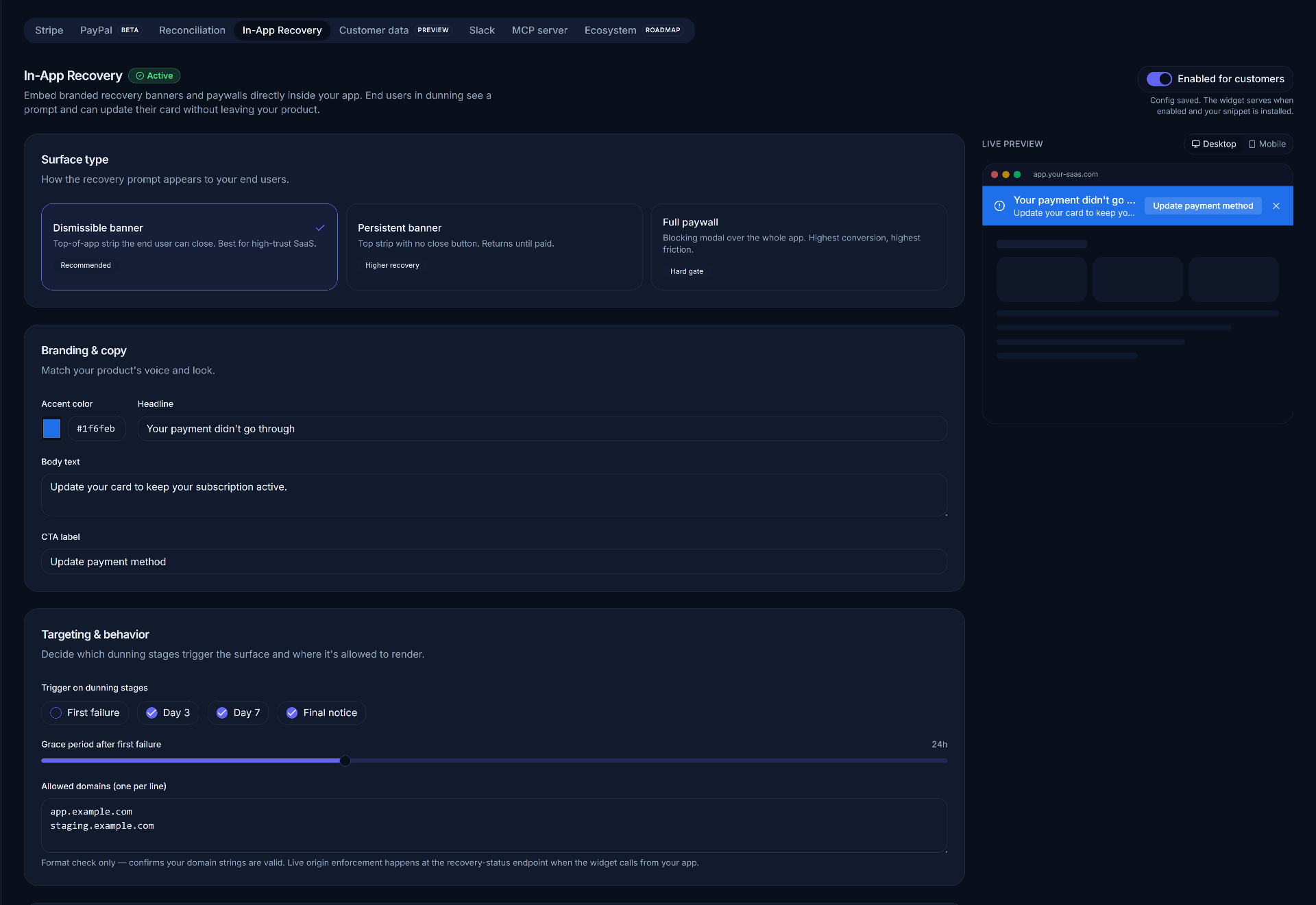Close the preview banner with the X

[1276, 206]
